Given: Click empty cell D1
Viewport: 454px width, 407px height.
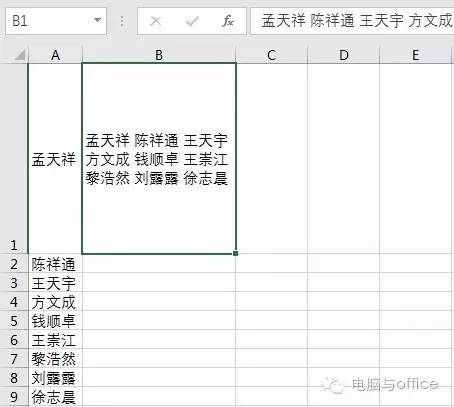Looking at the screenshot, I should tap(343, 158).
